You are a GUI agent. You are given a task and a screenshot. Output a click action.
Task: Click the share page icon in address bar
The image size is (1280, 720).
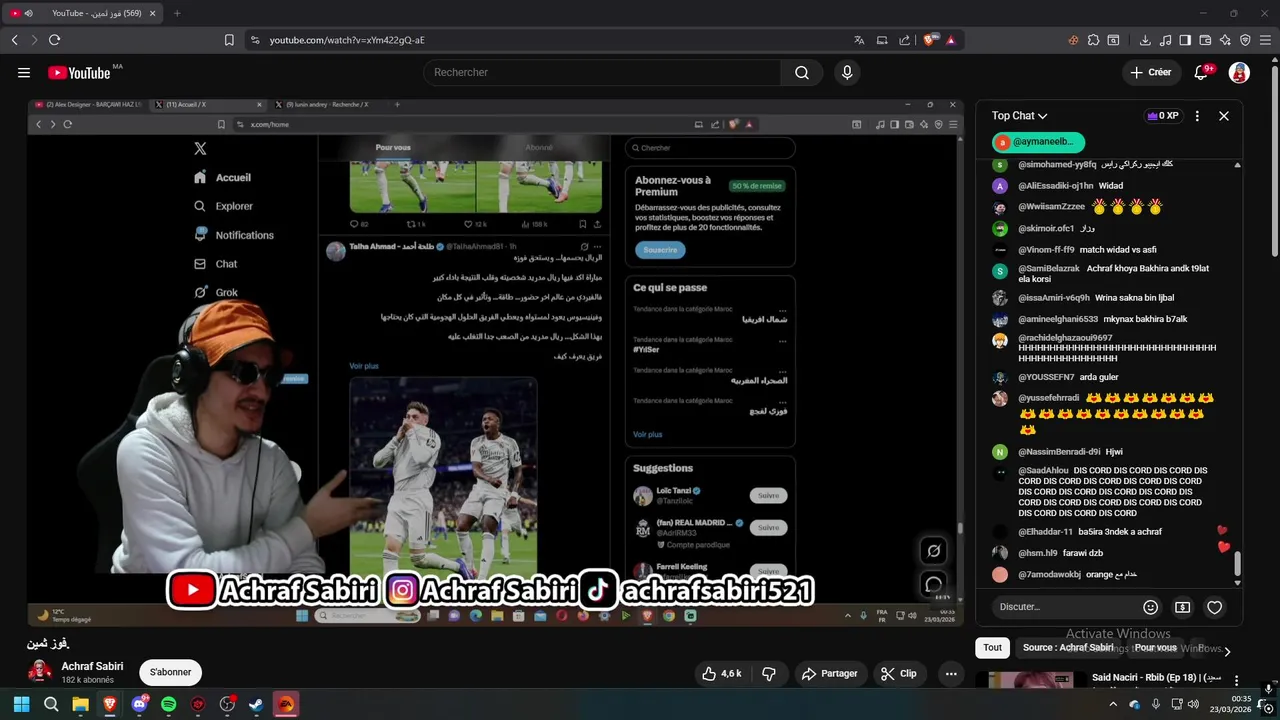tap(905, 40)
